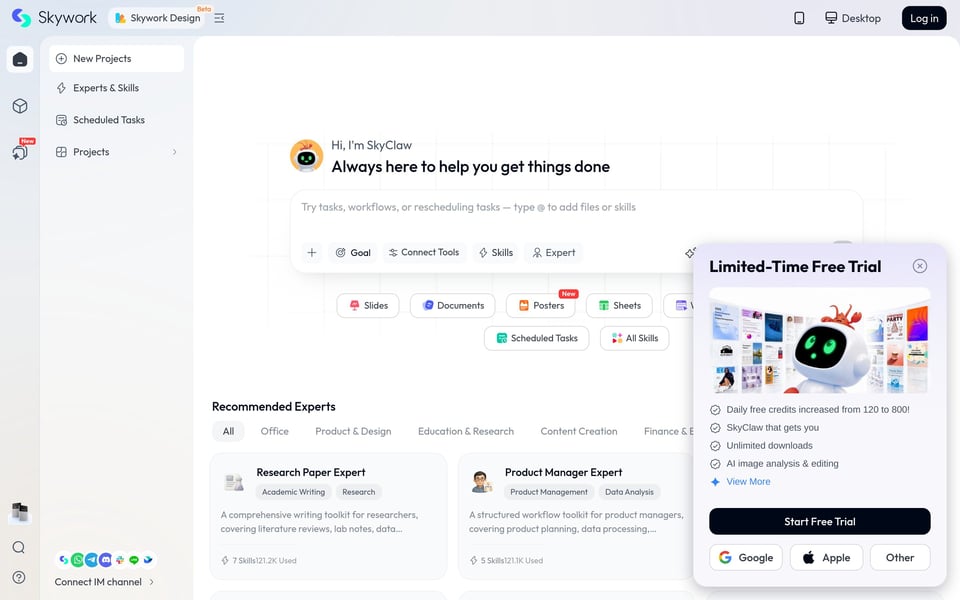Screen dimensions: 960x600
Task: Choose the Posters skill chip
Action: tap(541, 306)
